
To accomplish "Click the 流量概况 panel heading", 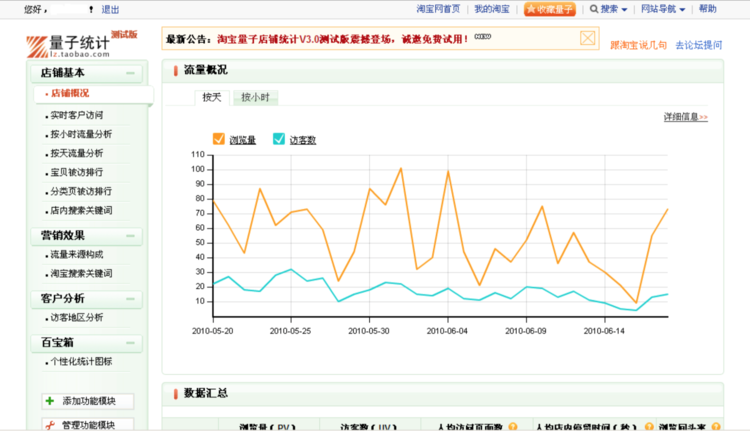I will 206,70.
